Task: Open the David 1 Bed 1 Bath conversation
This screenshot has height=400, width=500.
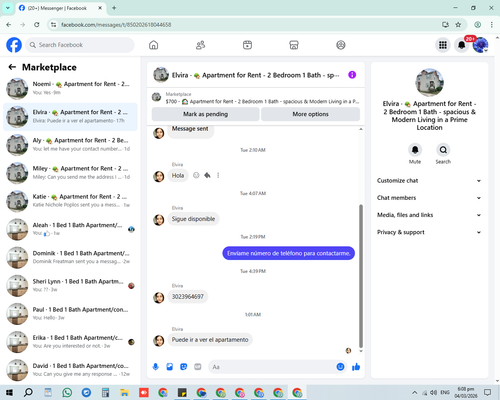Action: 70,370
